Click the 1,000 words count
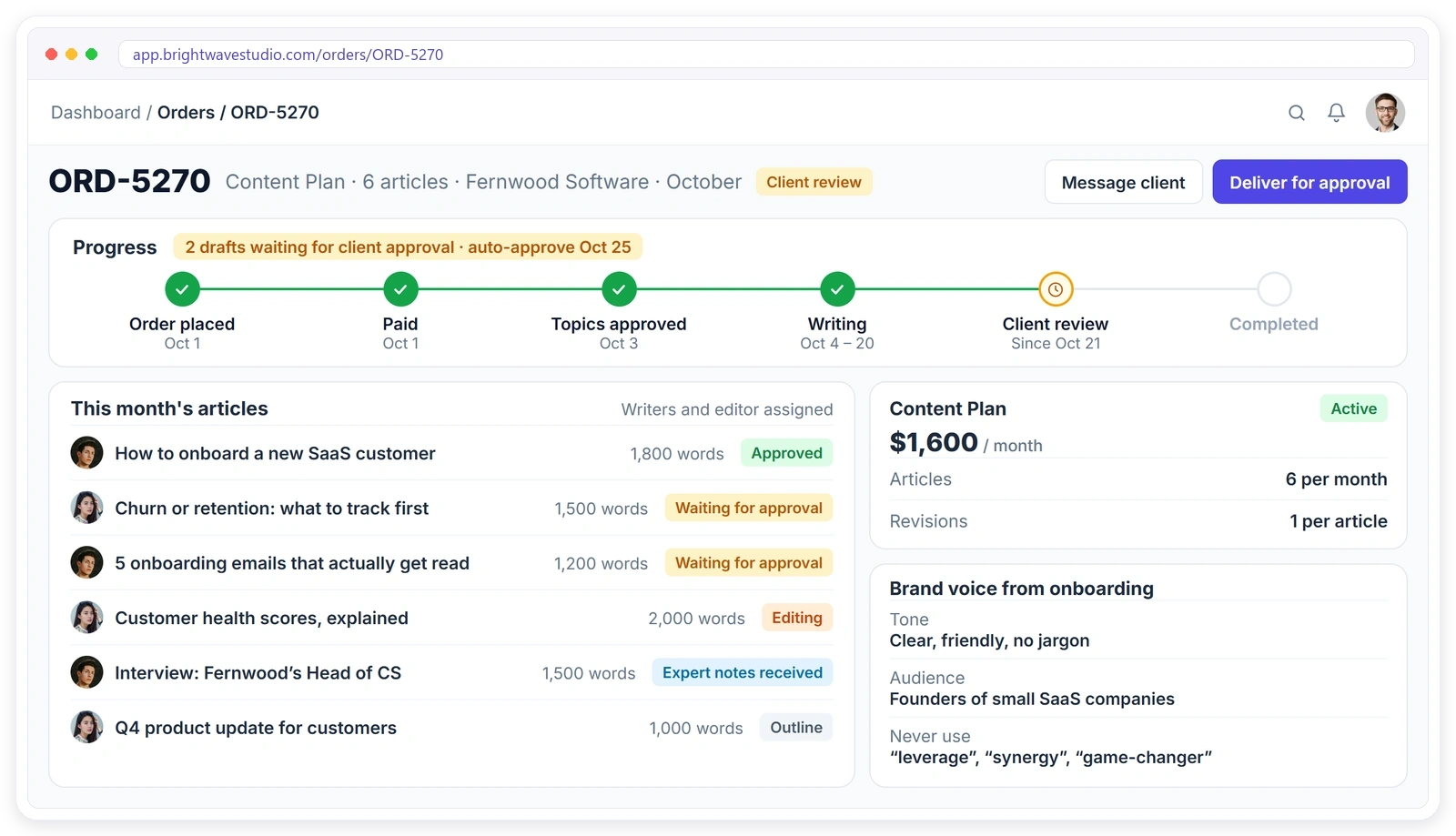The height and width of the screenshot is (836, 1456). click(x=695, y=728)
